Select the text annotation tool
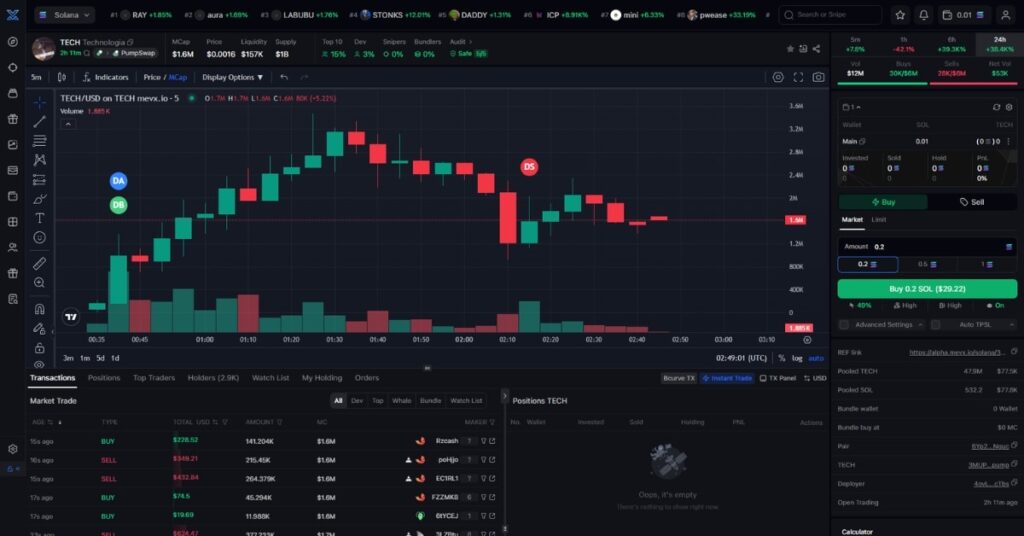 pyautogui.click(x=40, y=218)
